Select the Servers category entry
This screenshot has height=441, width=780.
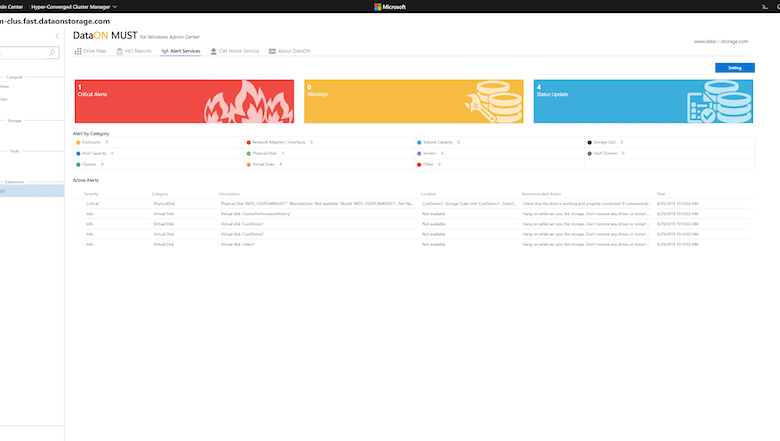point(430,154)
